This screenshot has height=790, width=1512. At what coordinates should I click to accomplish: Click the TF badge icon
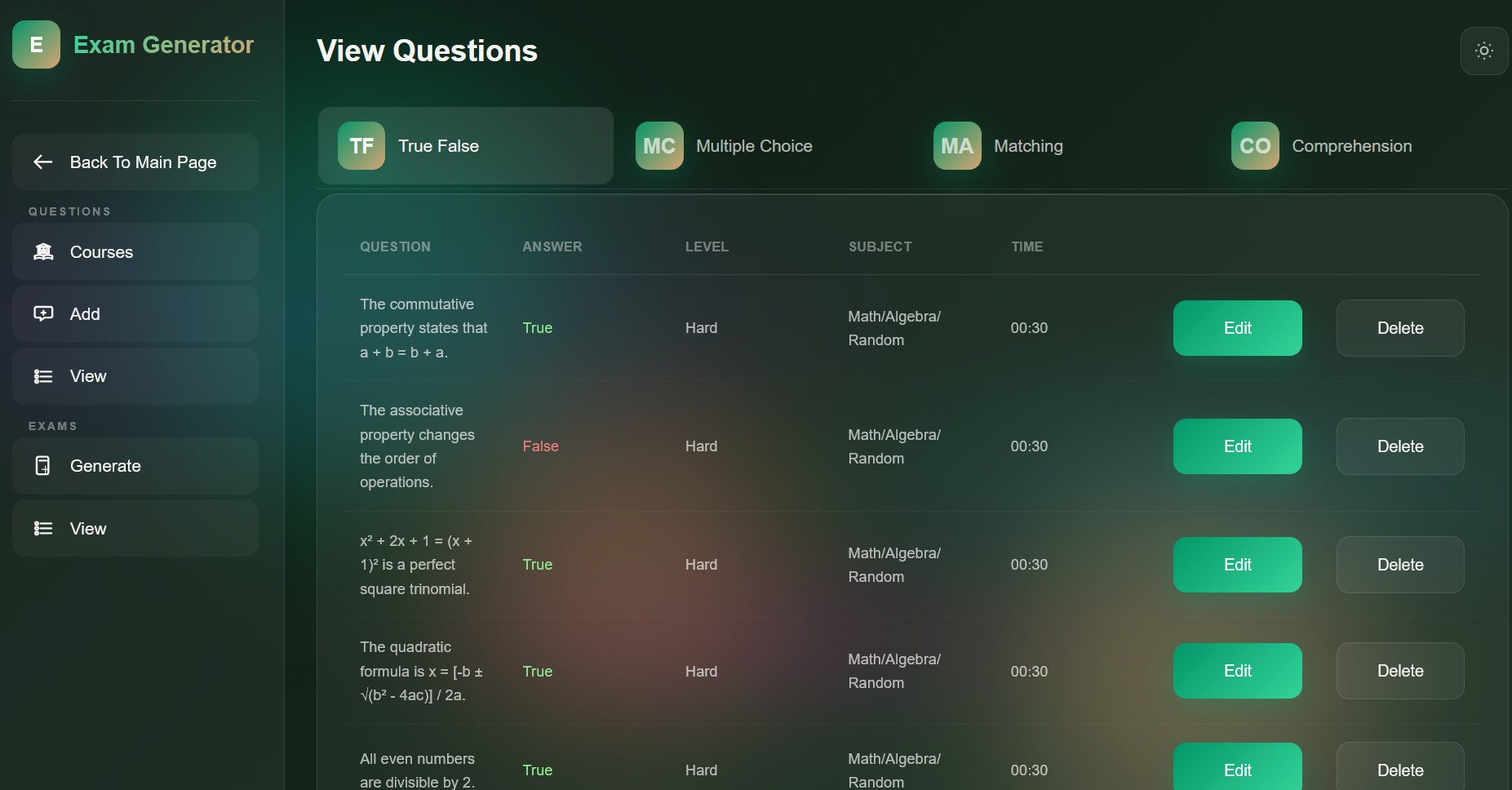tap(361, 146)
